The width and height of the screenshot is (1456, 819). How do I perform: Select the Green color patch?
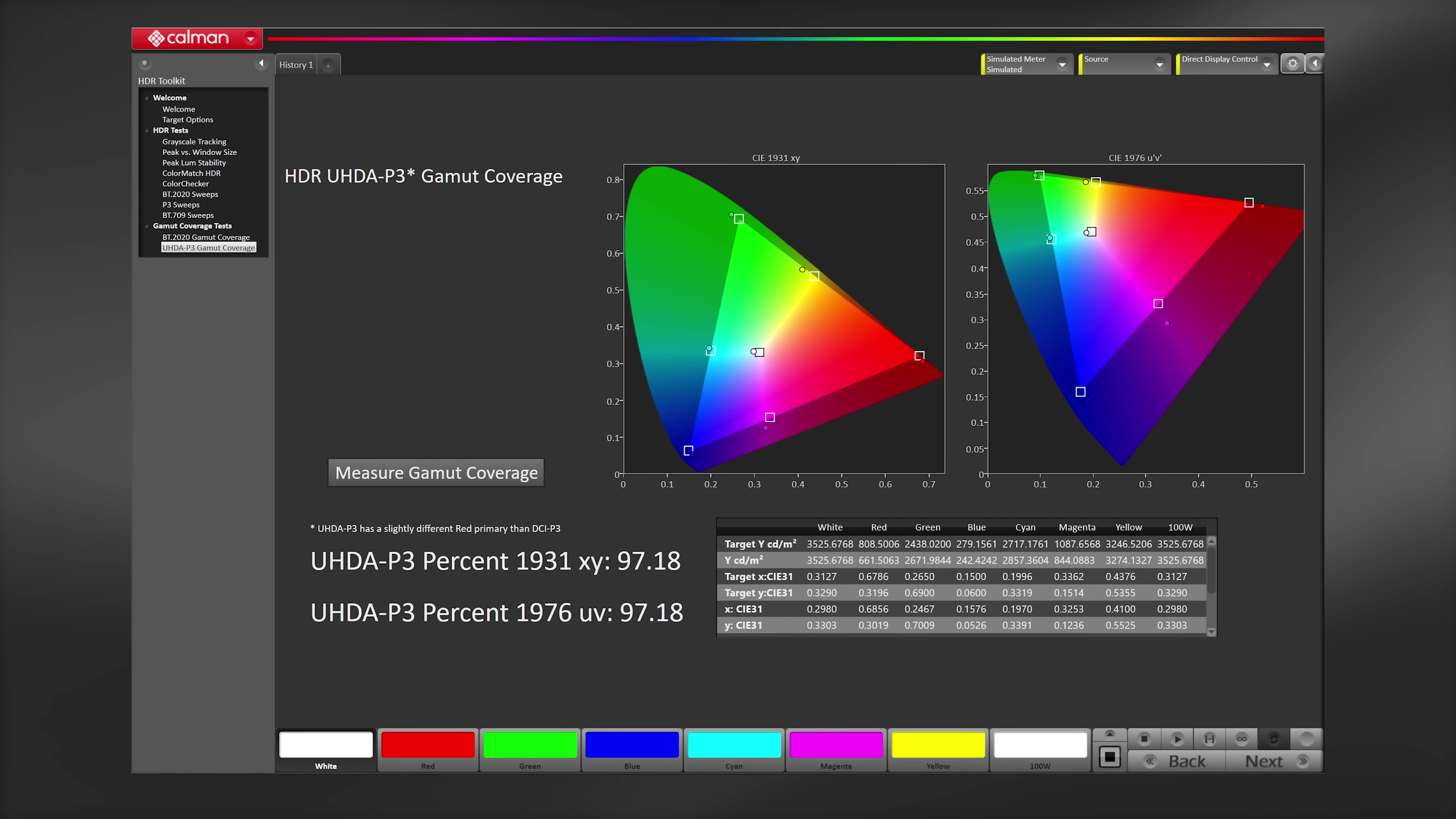[x=530, y=750]
